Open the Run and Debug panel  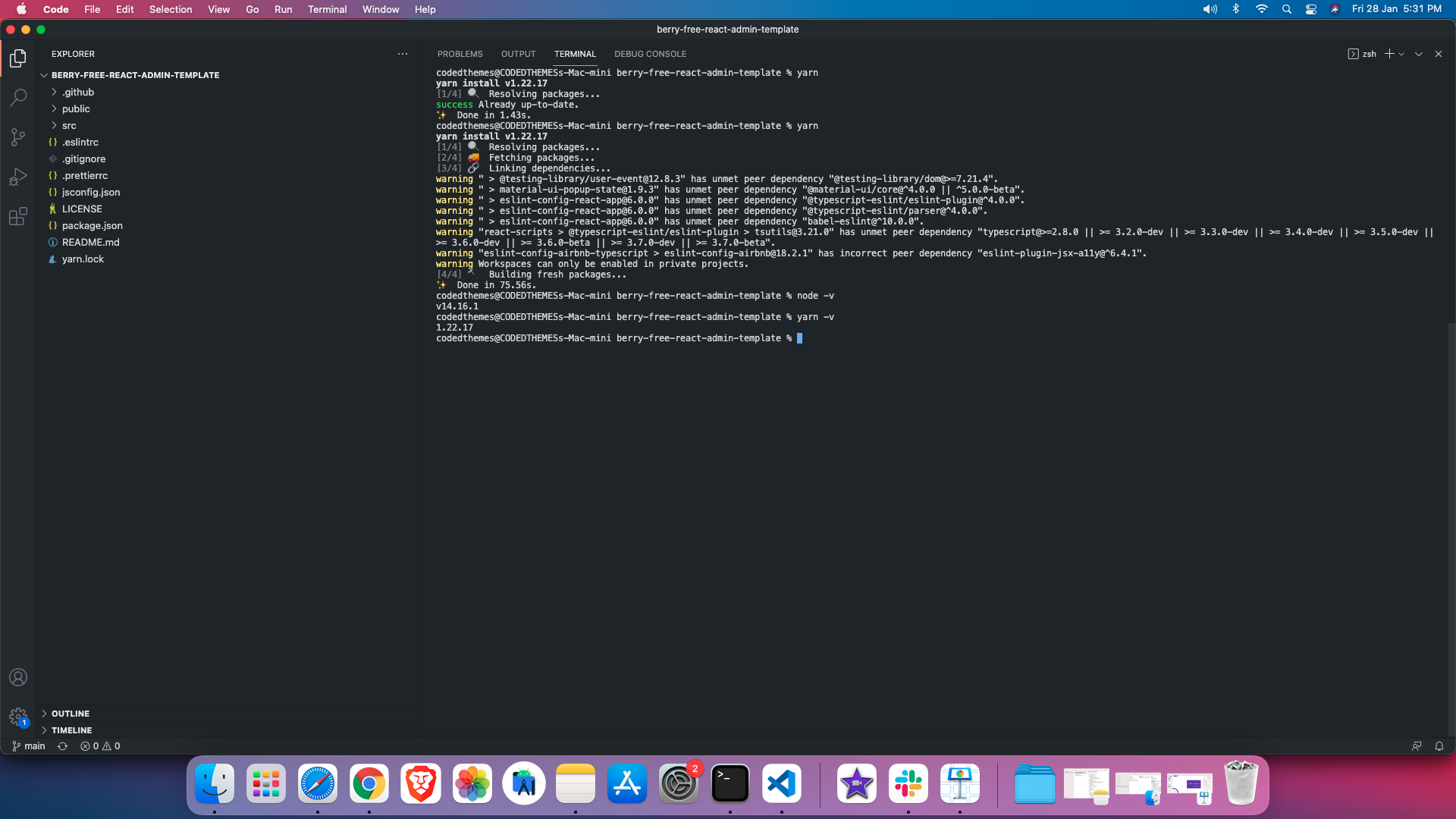(x=17, y=176)
